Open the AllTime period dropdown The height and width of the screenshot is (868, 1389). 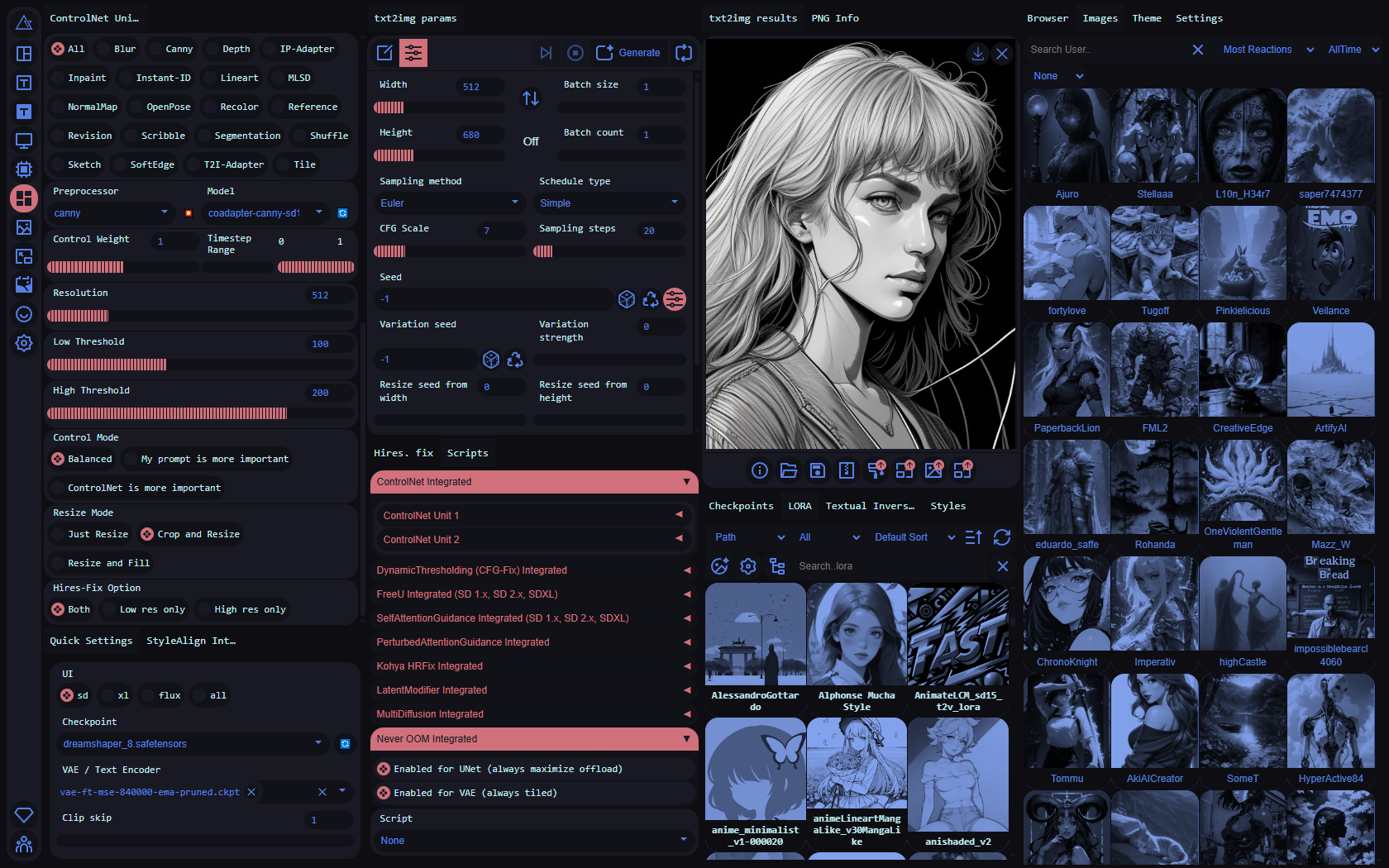pyautogui.click(x=1353, y=50)
